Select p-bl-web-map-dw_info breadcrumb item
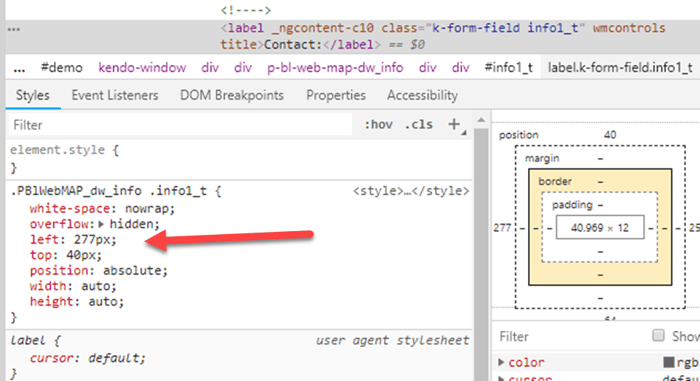Image resolution: width=700 pixels, height=381 pixels. click(335, 67)
